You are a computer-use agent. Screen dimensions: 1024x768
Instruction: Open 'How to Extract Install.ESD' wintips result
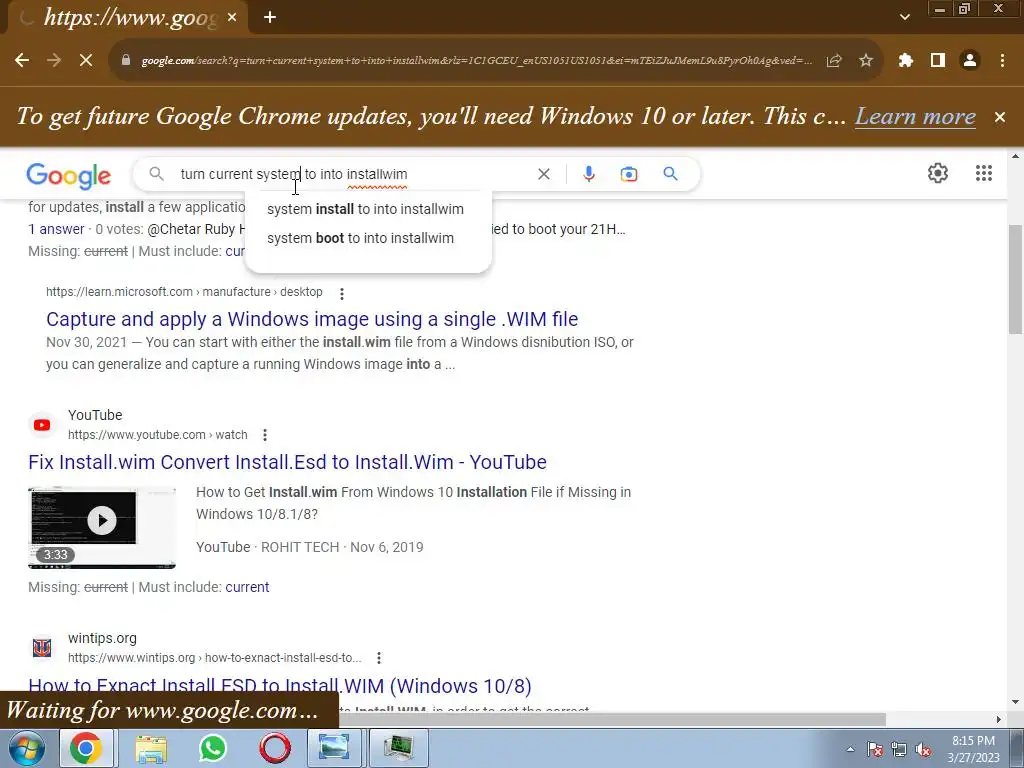point(280,686)
